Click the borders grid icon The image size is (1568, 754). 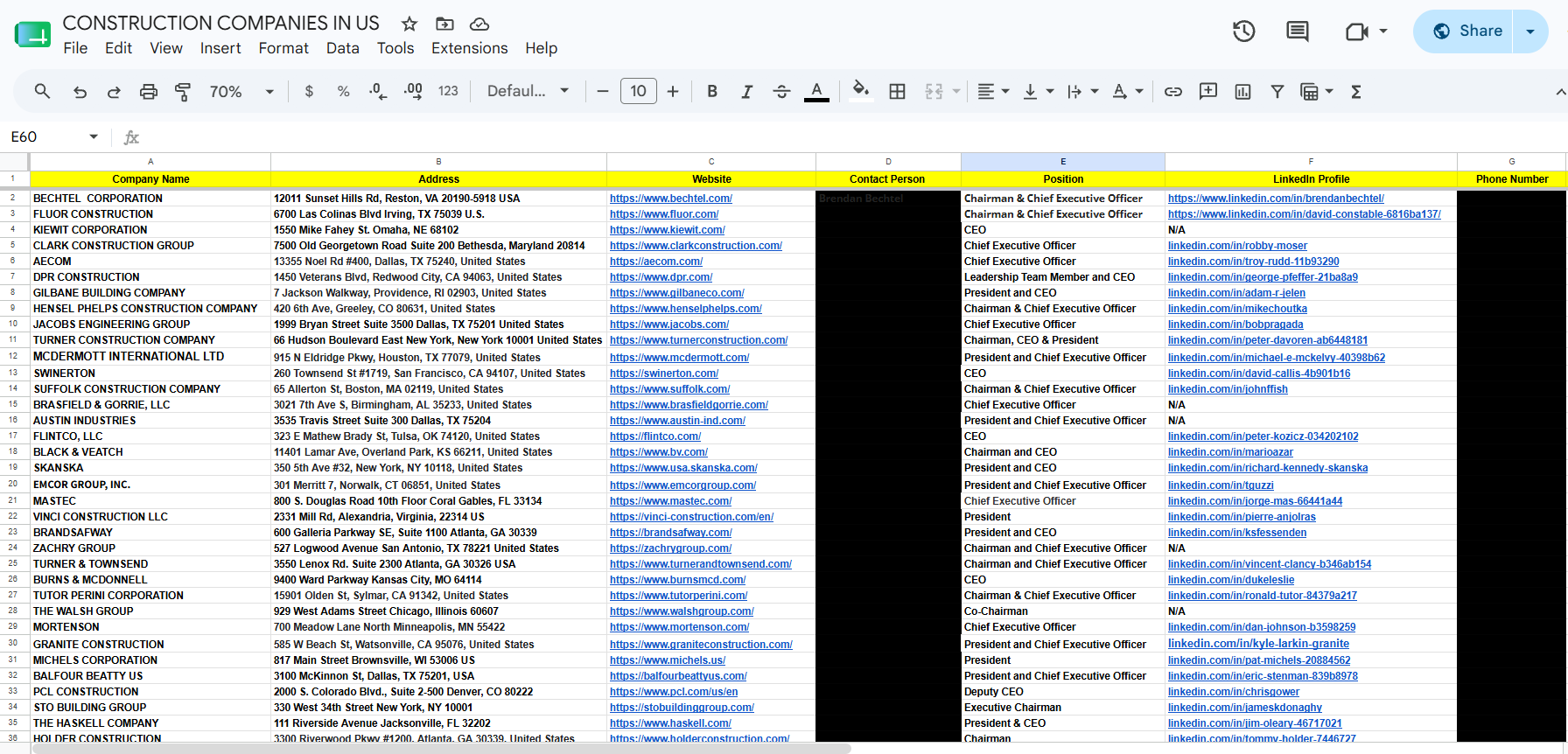tap(897, 92)
